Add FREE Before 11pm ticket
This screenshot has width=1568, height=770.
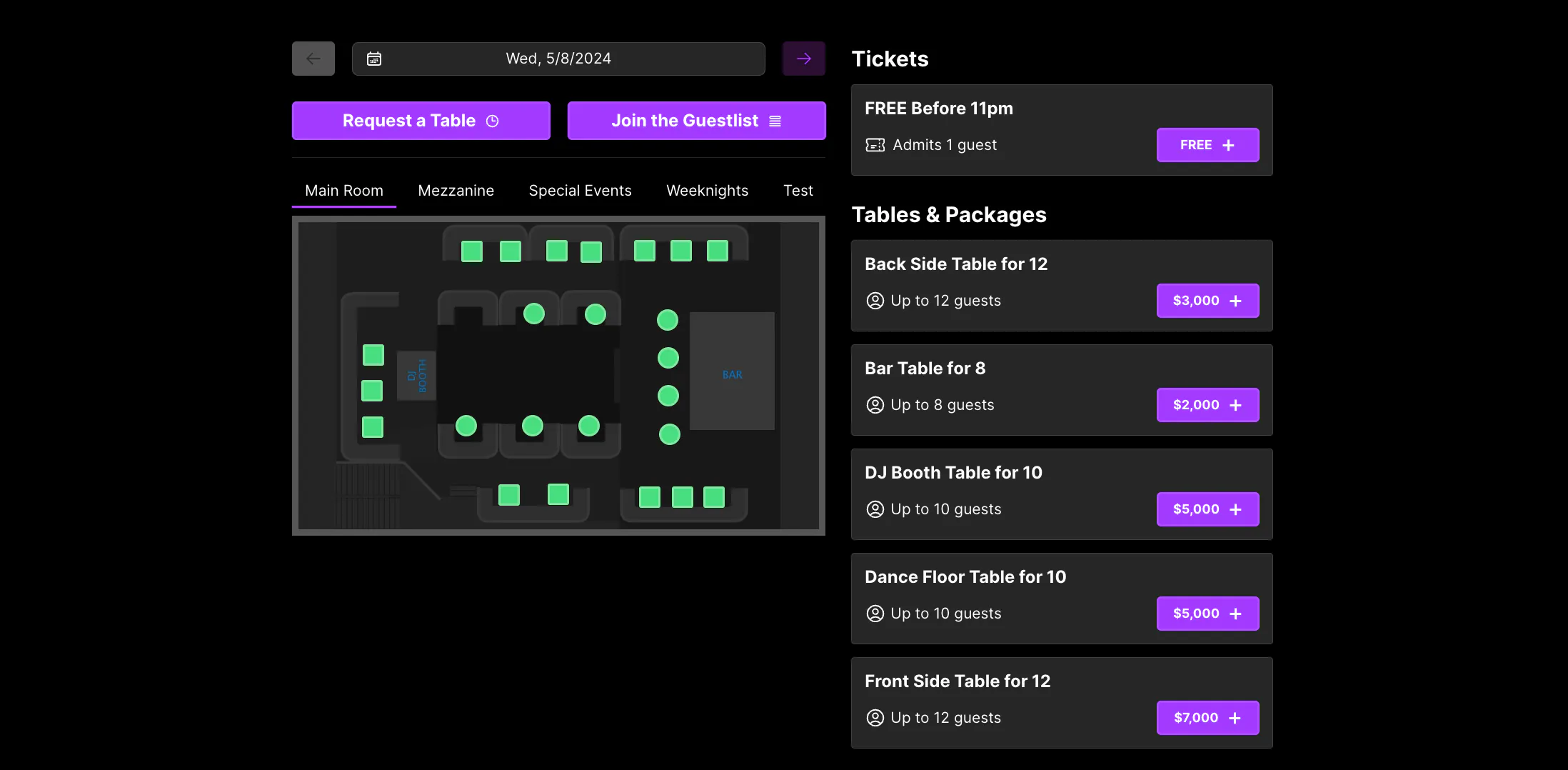tap(1207, 145)
